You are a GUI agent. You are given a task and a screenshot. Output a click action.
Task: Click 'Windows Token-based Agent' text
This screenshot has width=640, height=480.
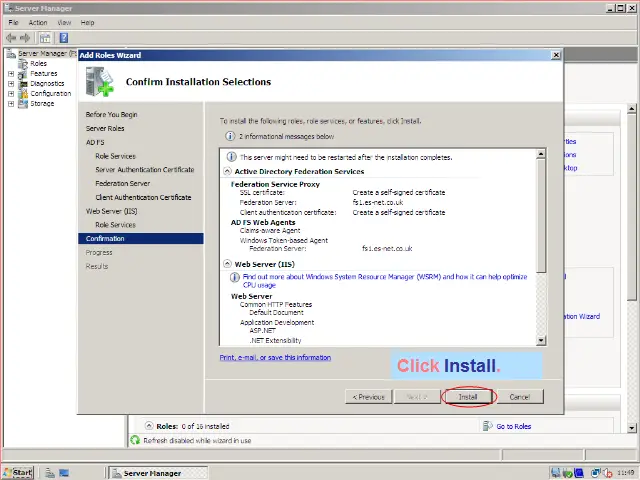point(284,240)
